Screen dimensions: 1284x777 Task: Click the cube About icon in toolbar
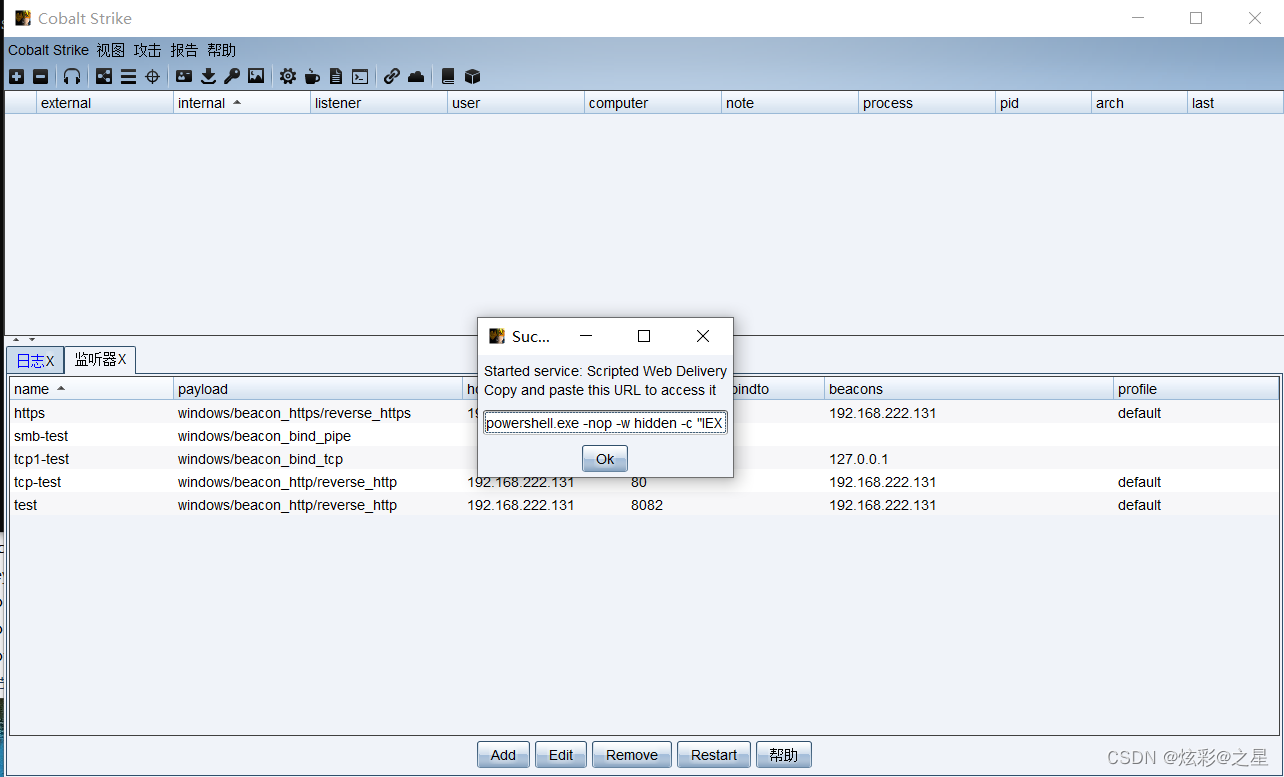point(473,76)
